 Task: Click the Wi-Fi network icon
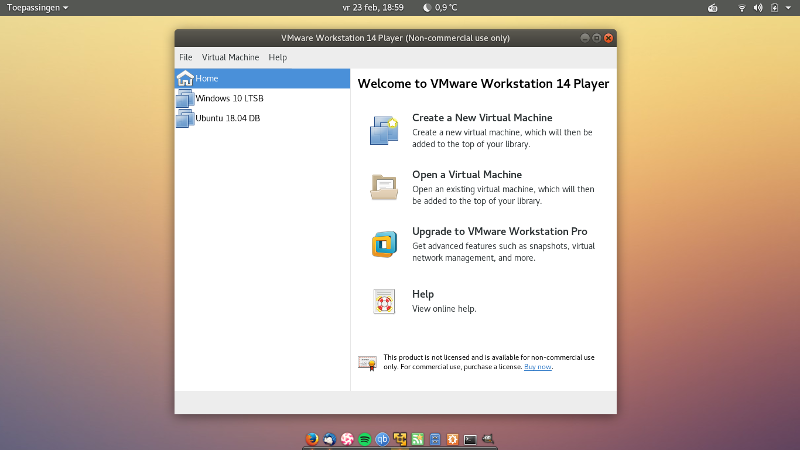[x=742, y=8]
